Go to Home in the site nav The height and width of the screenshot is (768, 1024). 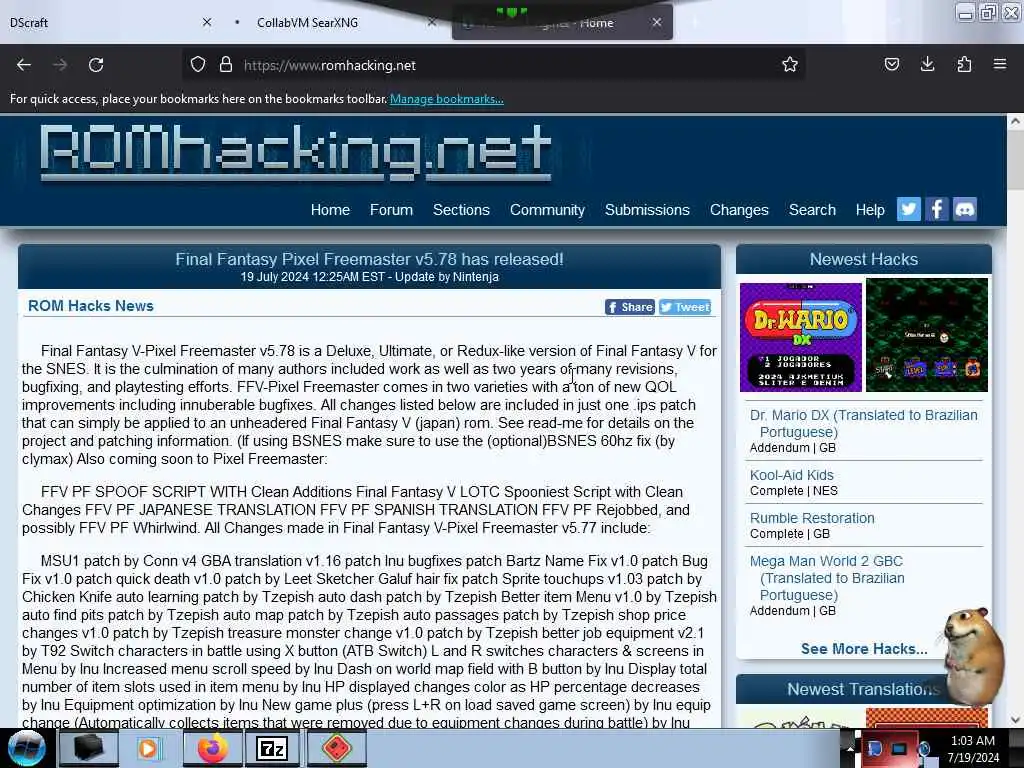pos(330,210)
